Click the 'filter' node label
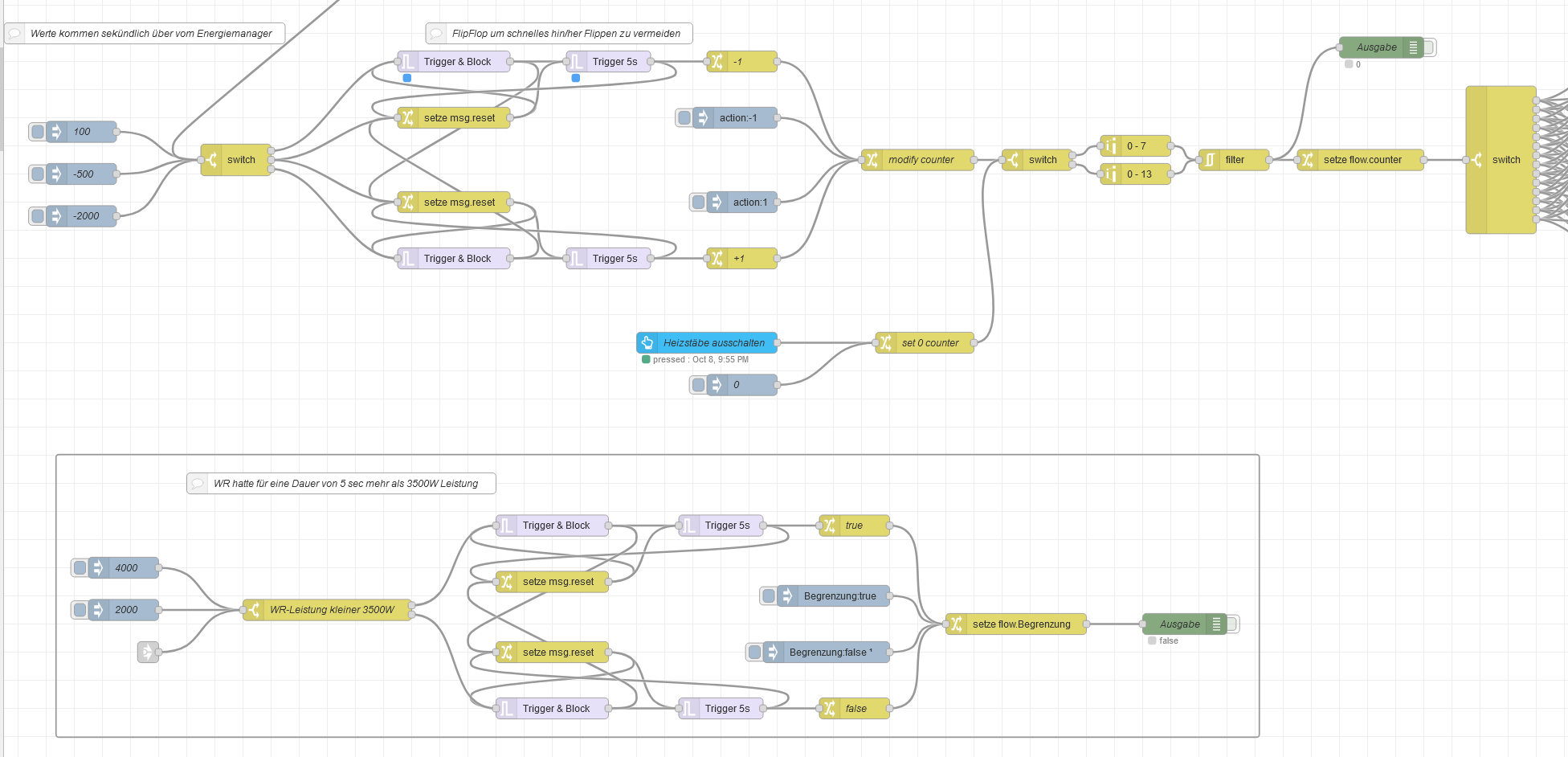Image resolution: width=1568 pixels, height=757 pixels. click(x=1235, y=160)
